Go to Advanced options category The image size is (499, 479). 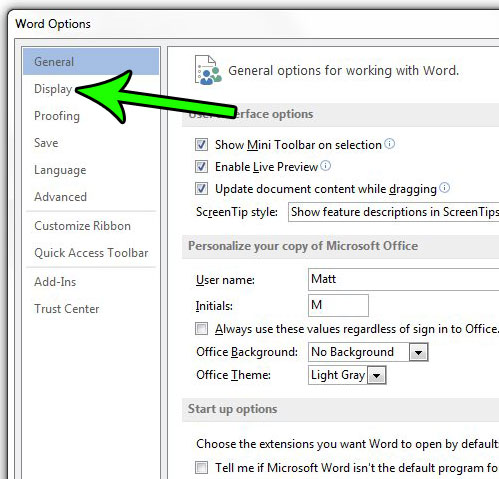tap(60, 197)
